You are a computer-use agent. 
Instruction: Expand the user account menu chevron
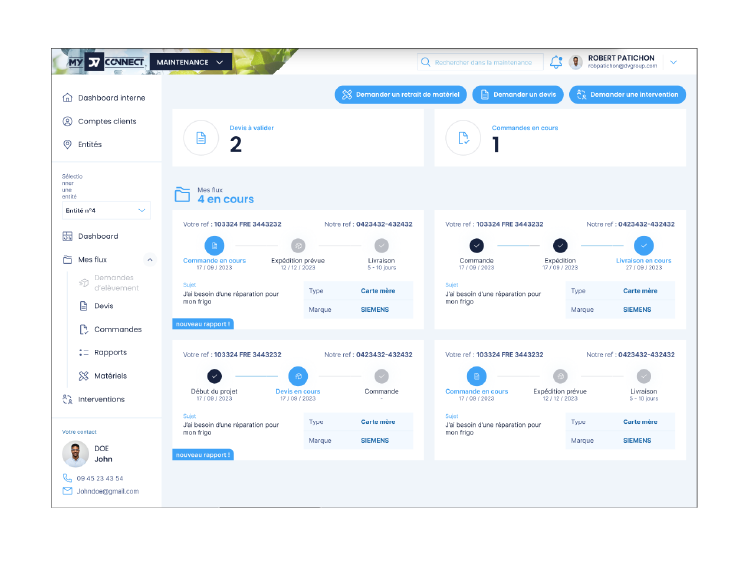tap(673, 62)
